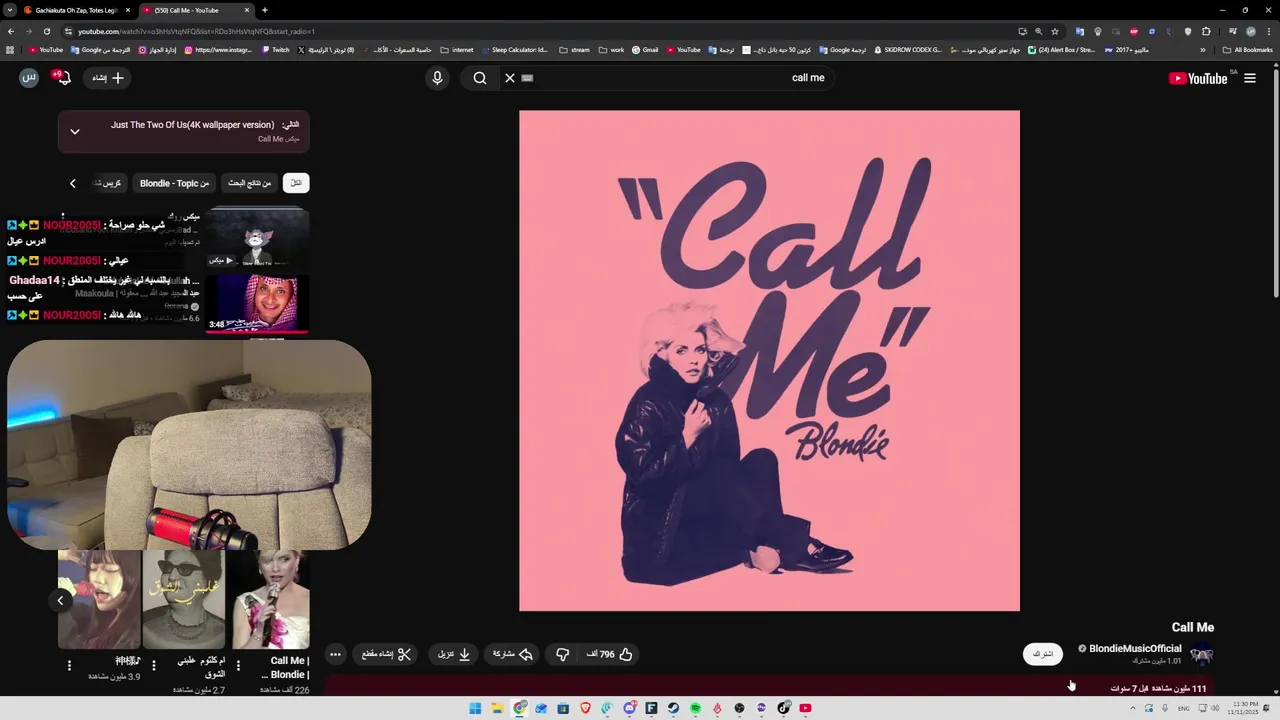The height and width of the screenshot is (720, 1280).
Task: Select the white All filter chip
Action: click(296, 183)
